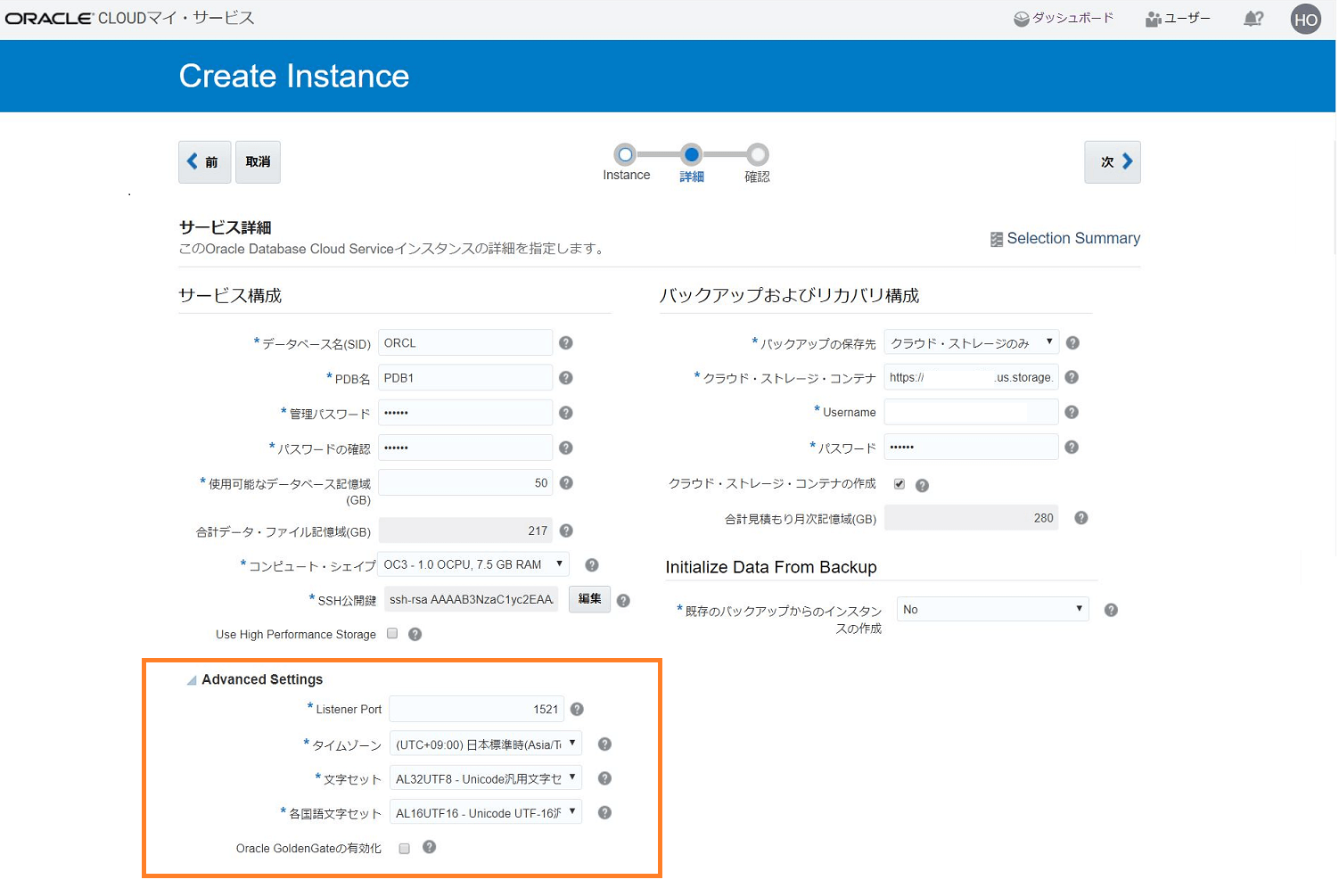
Task: Focus the Username field
Action: tap(972, 412)
